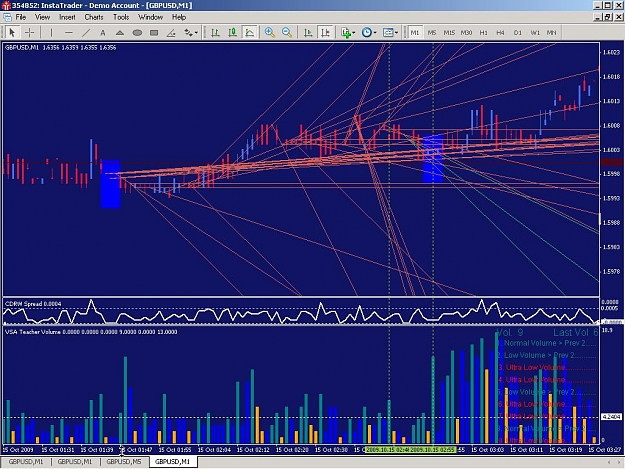Viewport: 625px width, 469px height.
Task: Click the 1.6023 price scale label
Action: tap(611, 52)
